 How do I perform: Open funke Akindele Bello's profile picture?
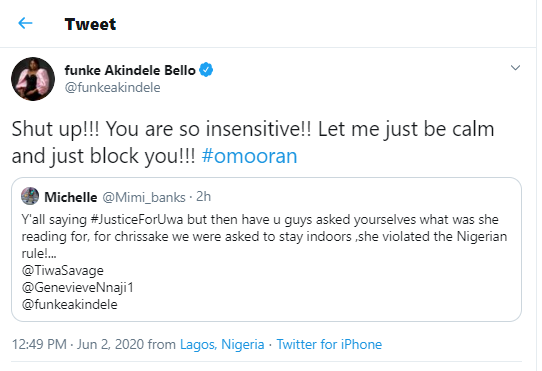(33, 79)
